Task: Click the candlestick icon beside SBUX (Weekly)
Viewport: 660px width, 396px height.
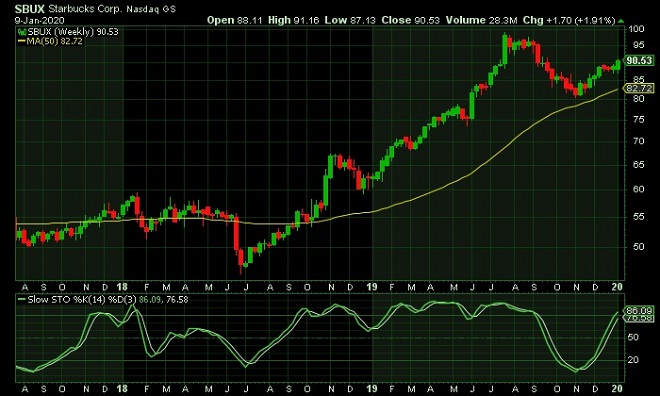Action: click(x=22, y=32)
